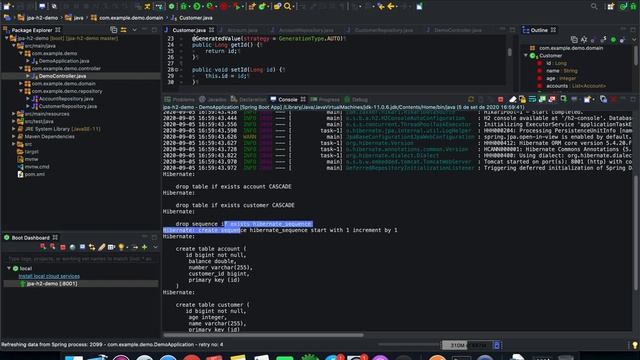Screen dimensions: 640x360
Task: Click the red stop circle icon in main toolbar
Action: [x=223, y=6]
